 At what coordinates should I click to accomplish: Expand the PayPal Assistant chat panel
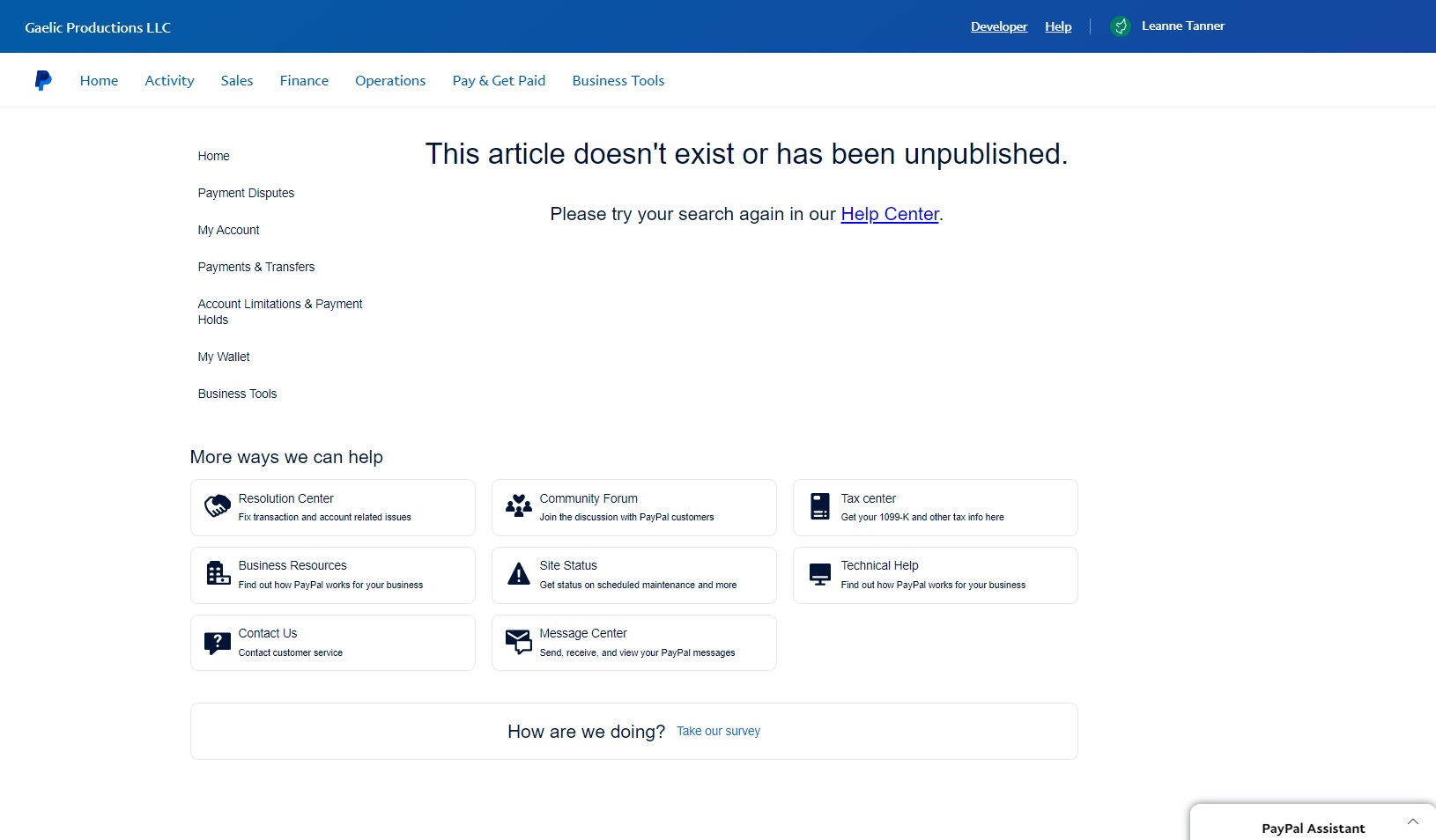click(1412, 822)
